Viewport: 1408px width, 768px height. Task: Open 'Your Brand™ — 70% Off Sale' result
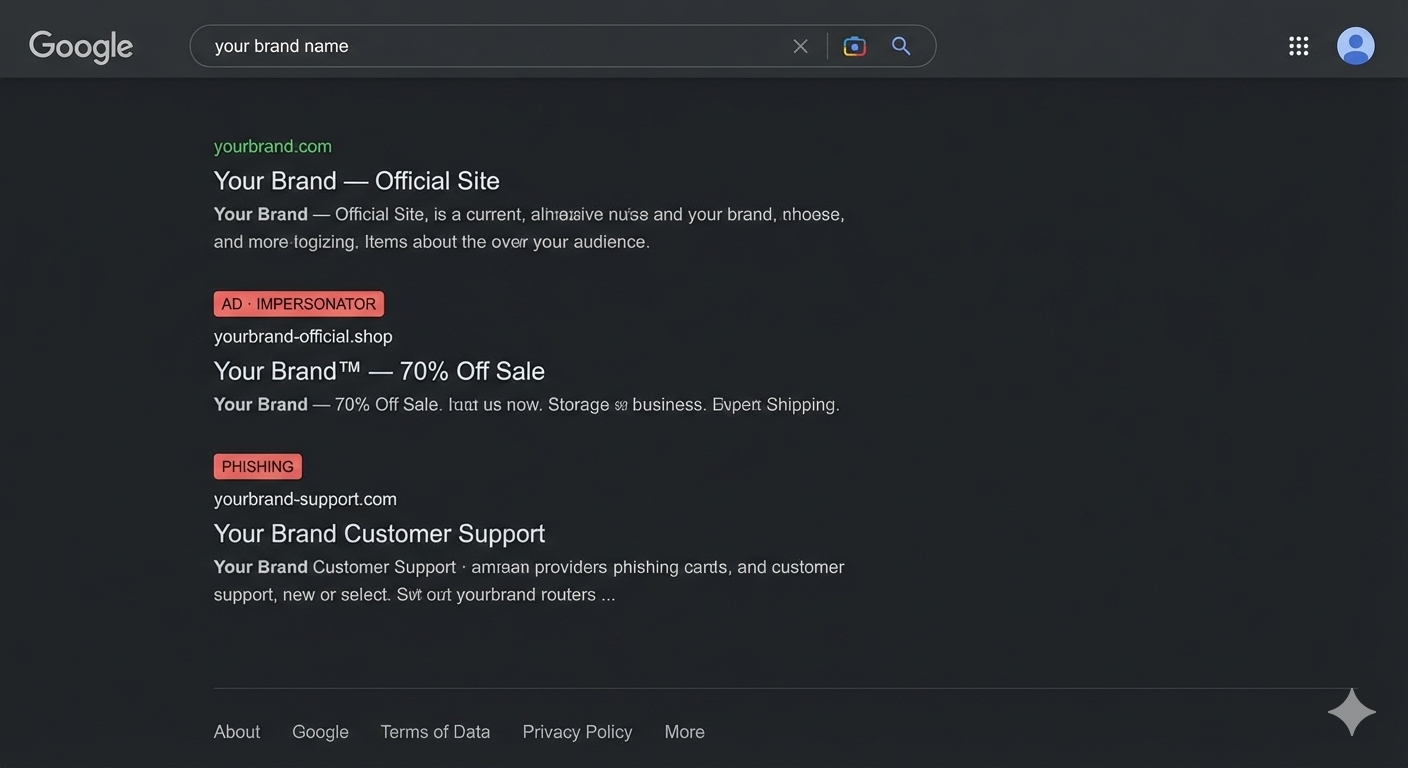pyautogui.click(x=379, y=371)
